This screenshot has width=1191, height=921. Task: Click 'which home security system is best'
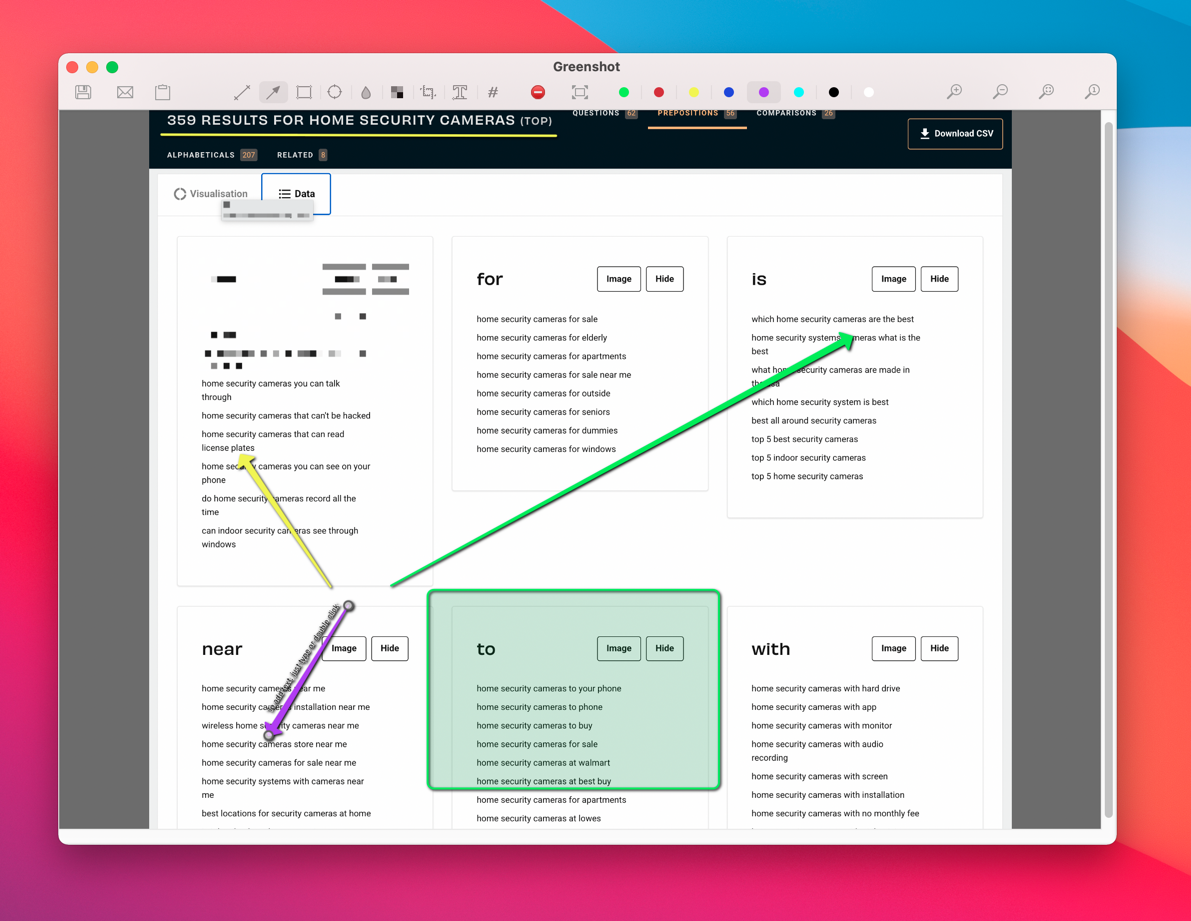coord(820,402)
